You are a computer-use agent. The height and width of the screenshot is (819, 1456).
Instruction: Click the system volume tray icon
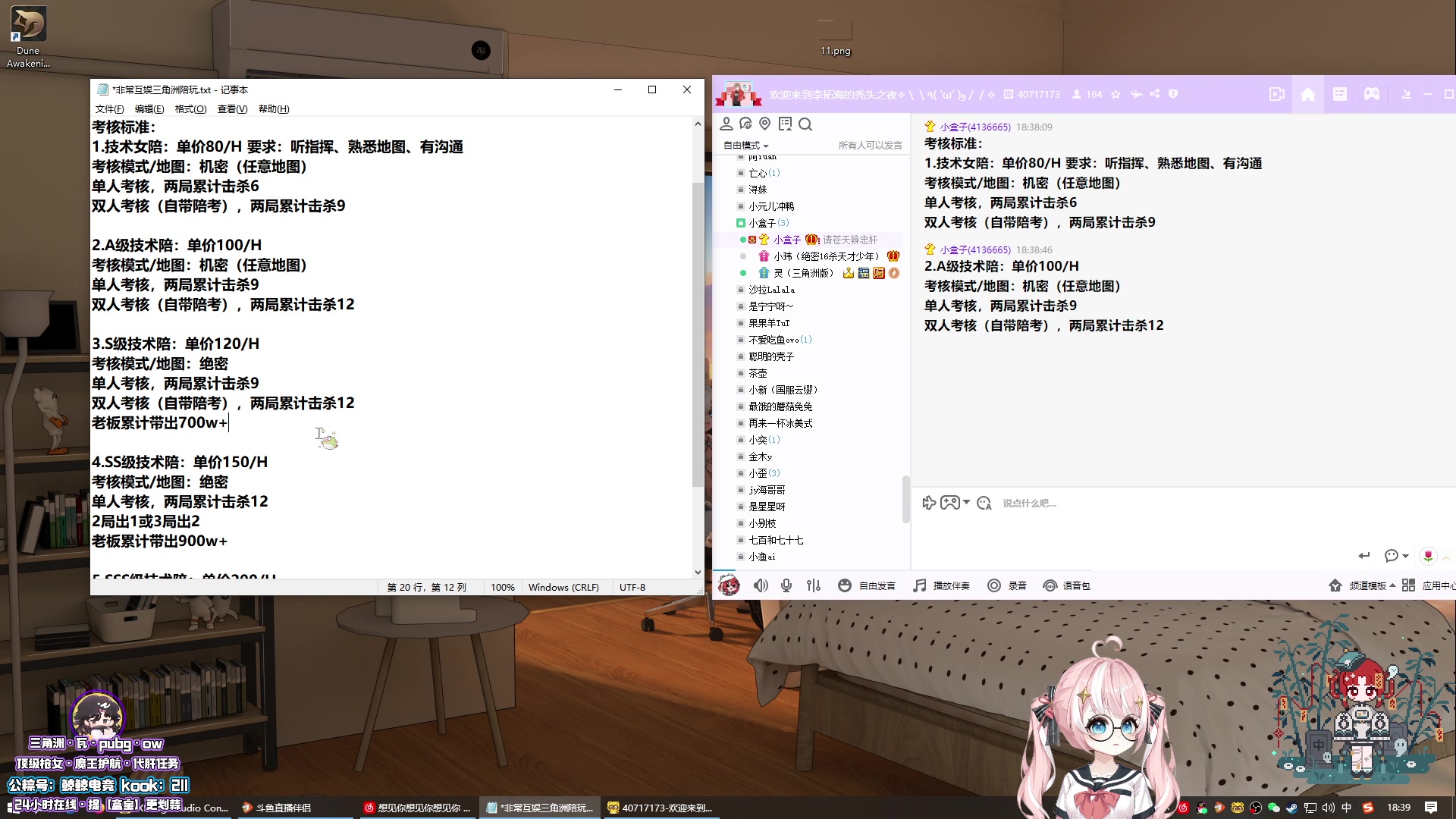[1329, 808]
